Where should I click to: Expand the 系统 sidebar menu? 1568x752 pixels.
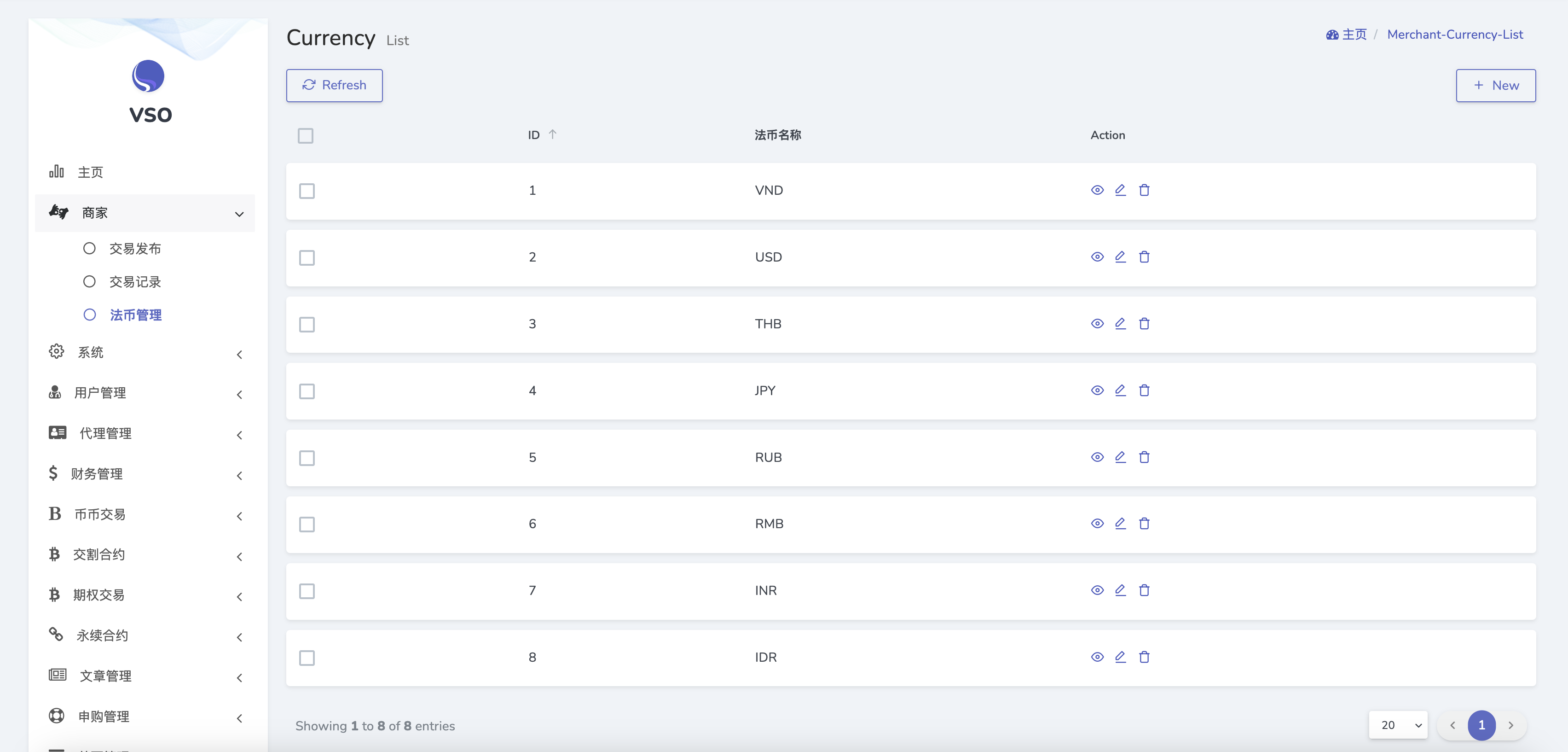click(146, 352)
